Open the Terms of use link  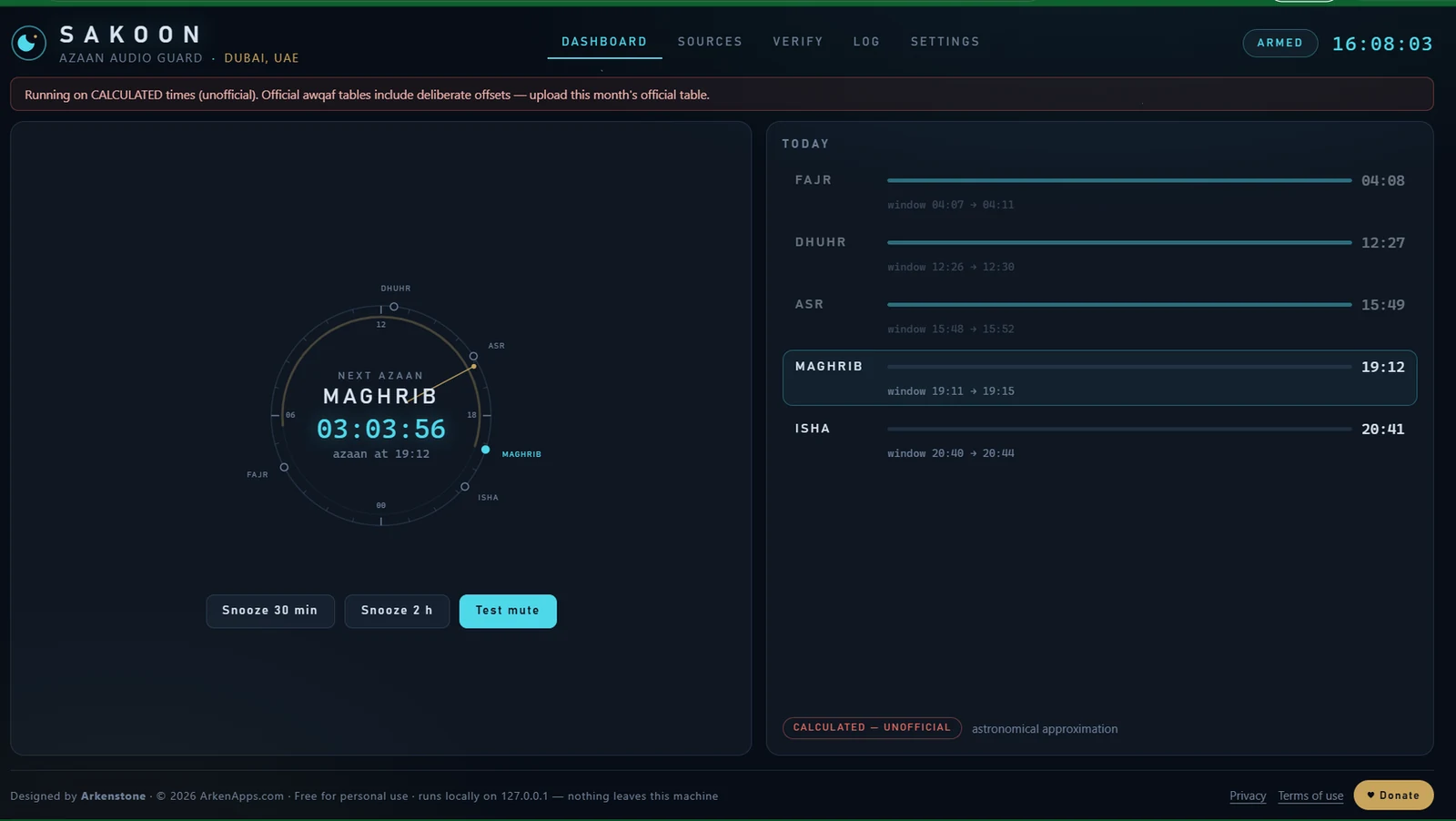point(1310,796)
